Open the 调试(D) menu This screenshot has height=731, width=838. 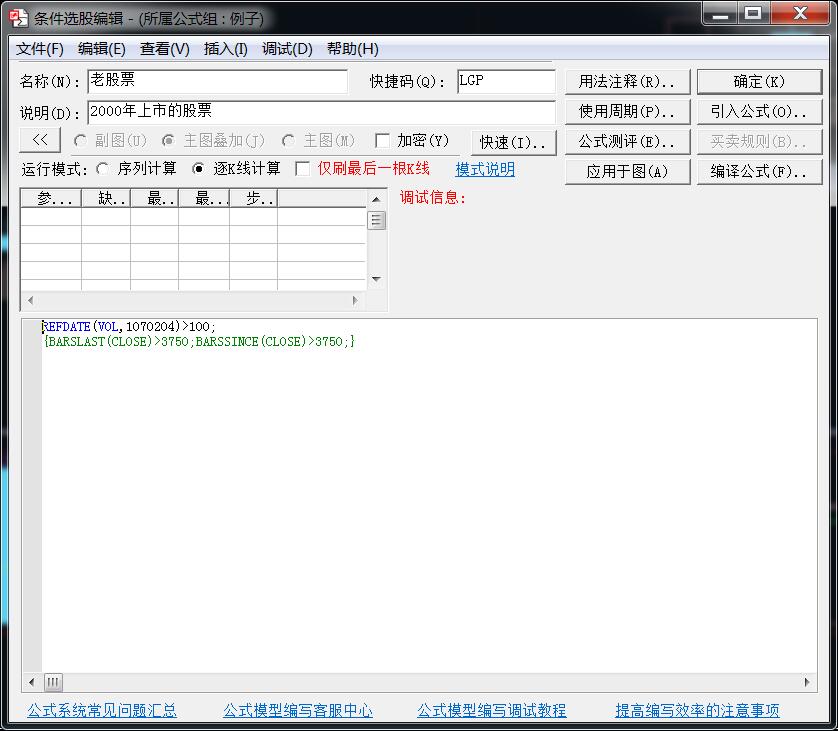287,49
